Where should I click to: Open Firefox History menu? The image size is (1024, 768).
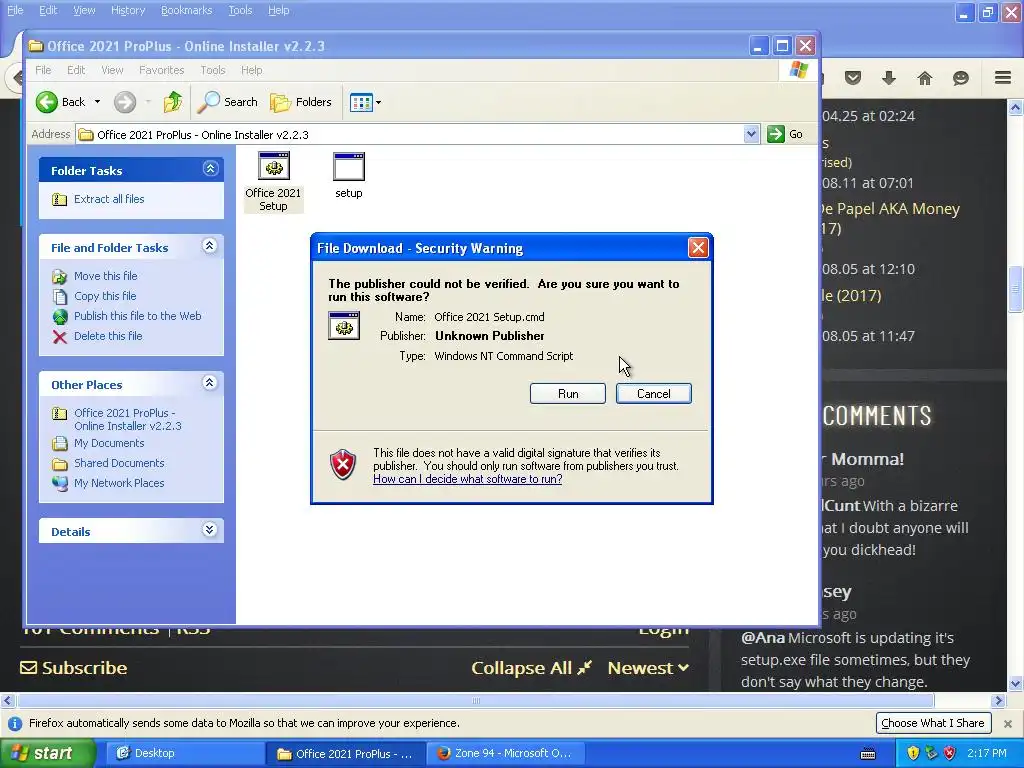tap(127, 10)
